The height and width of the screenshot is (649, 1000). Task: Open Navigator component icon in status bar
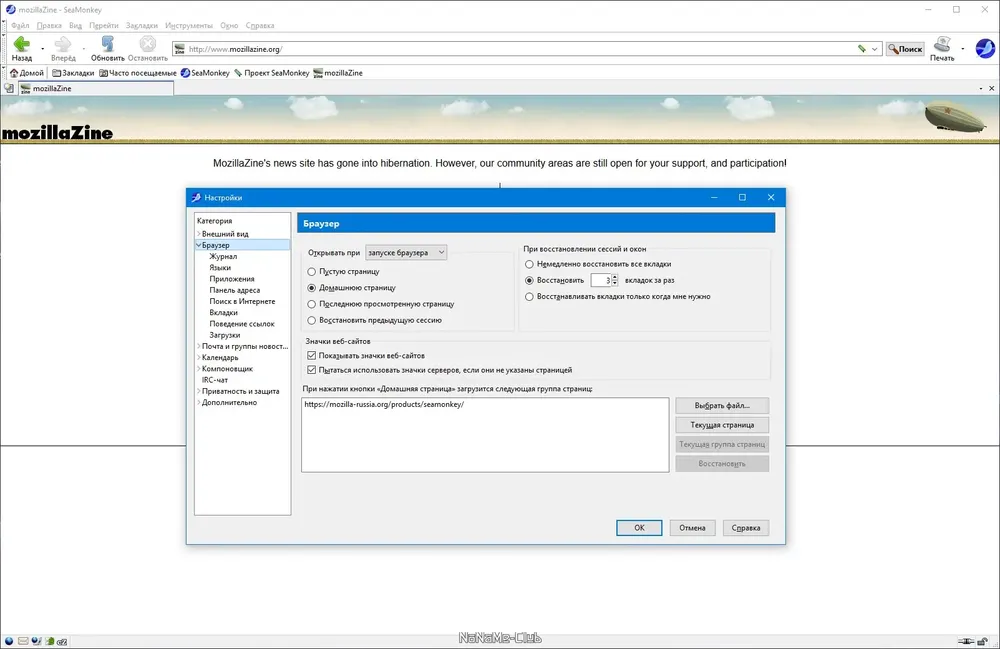tap(9, 641)
